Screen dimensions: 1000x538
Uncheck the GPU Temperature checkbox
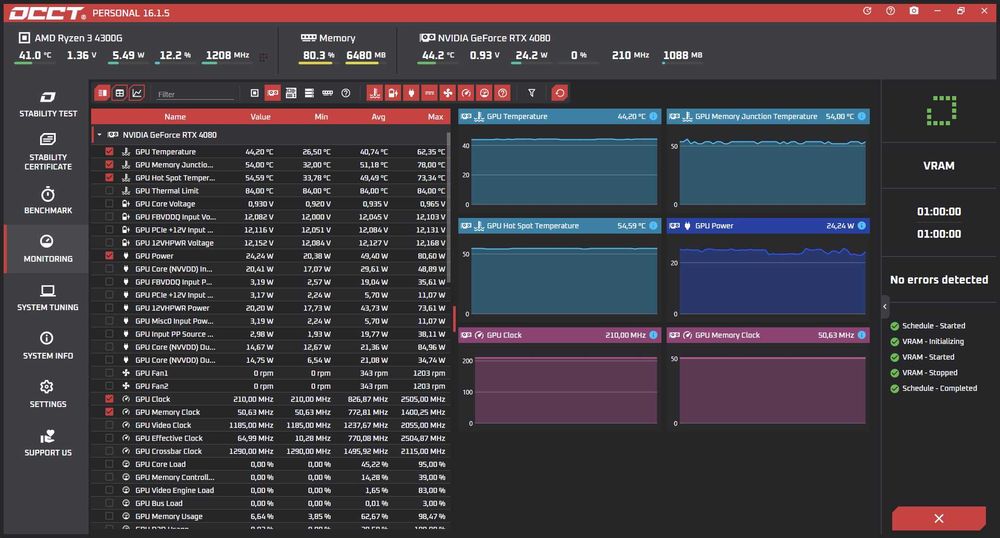pyautogui.click(x=109, y=152)
